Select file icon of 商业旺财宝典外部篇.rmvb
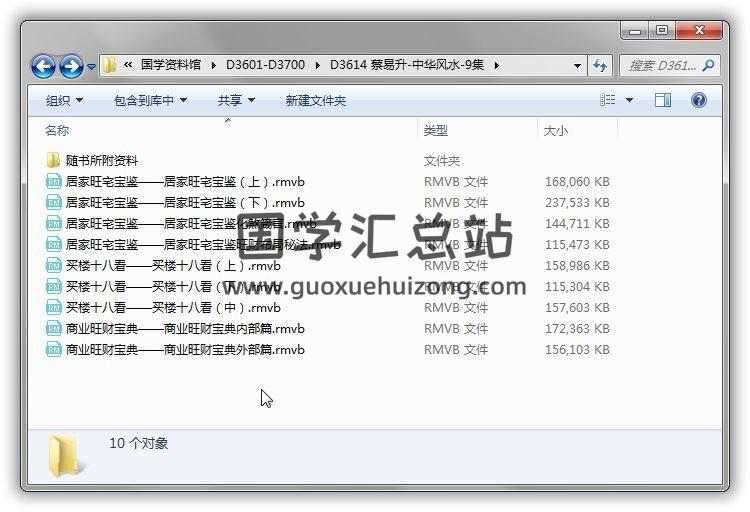This screenshot has height=512, width=750. (54, 350)
